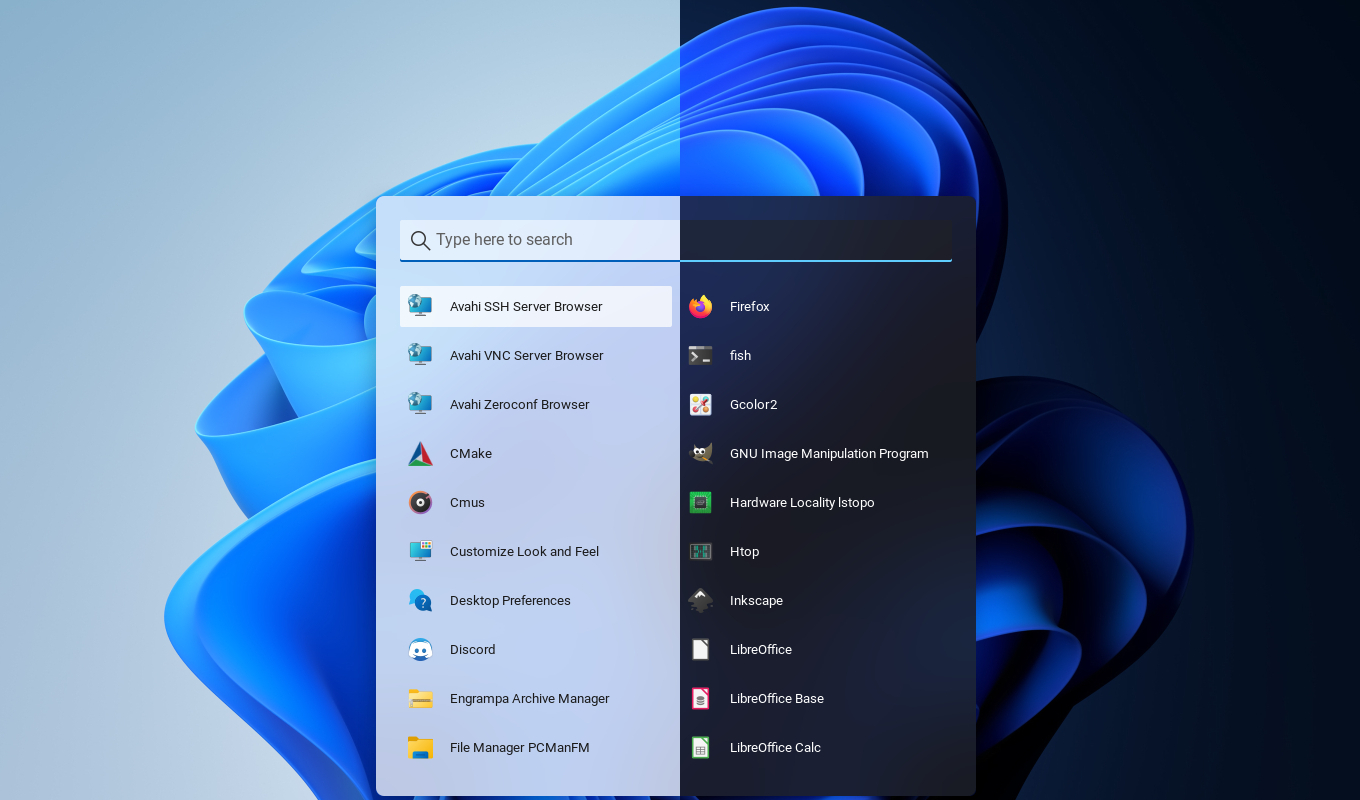Screen dimensions: 1360x800
Task: Click the File Manager PCManFM folder icon
Action: click(x=421, y=748)
